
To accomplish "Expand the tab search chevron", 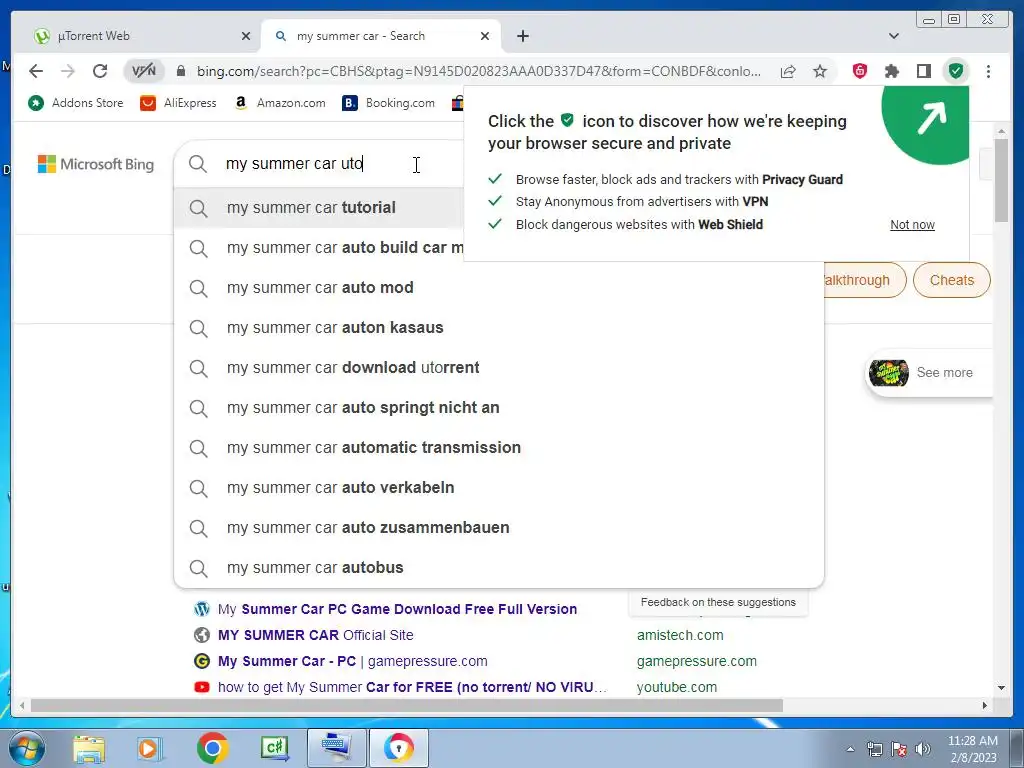I will (894, 36).
